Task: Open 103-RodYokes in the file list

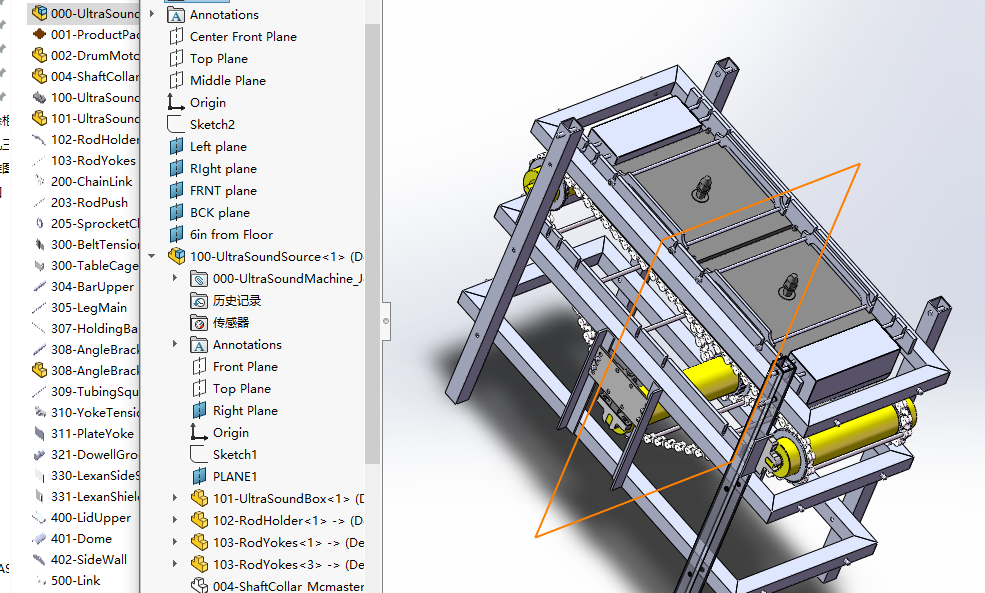Action: tap(93, 160)
